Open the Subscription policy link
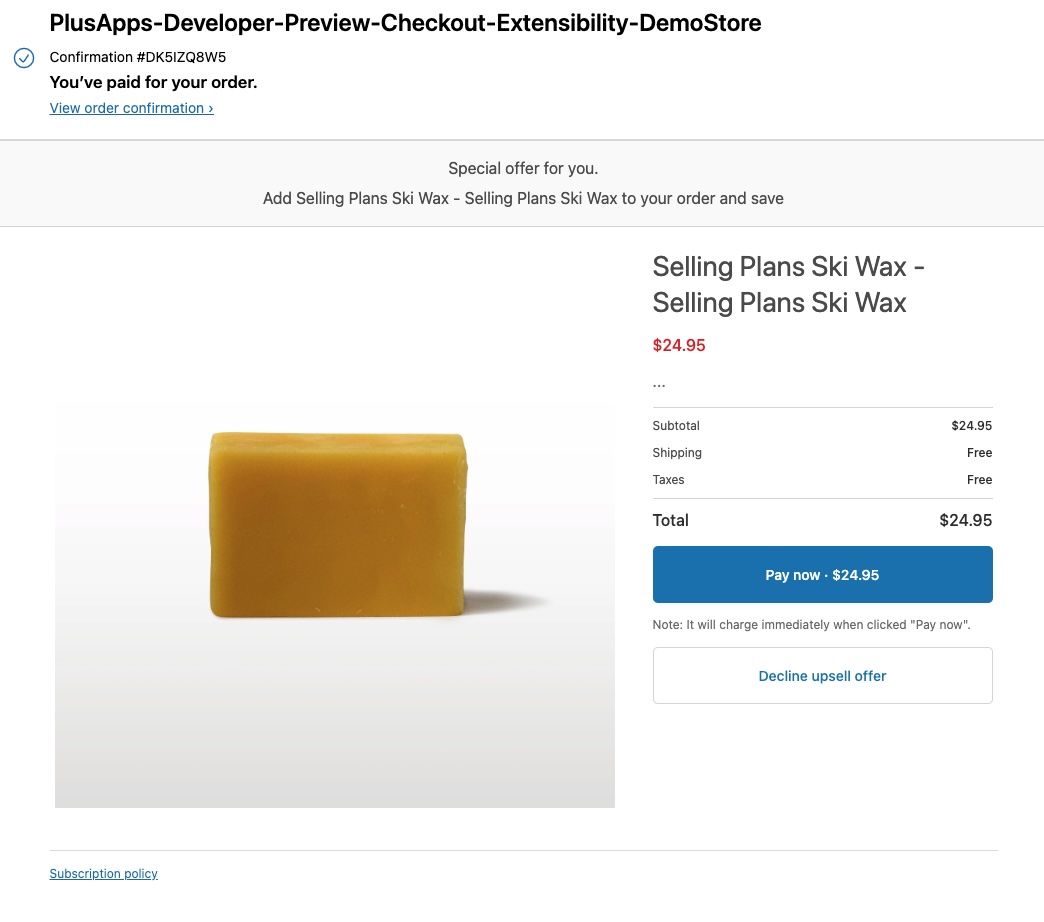Image resolution: width=1044 pixels, height=922 pixels. [104, 874]
